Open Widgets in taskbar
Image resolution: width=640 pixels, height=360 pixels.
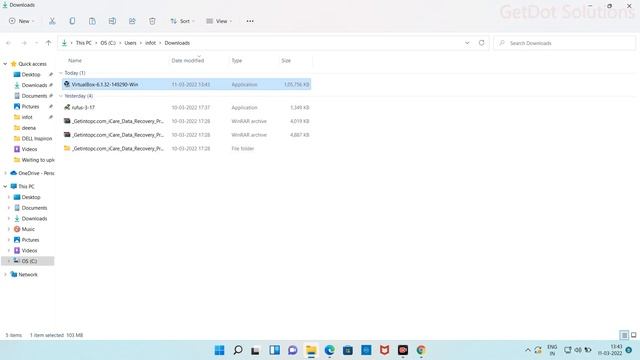[x=274, y=350]
